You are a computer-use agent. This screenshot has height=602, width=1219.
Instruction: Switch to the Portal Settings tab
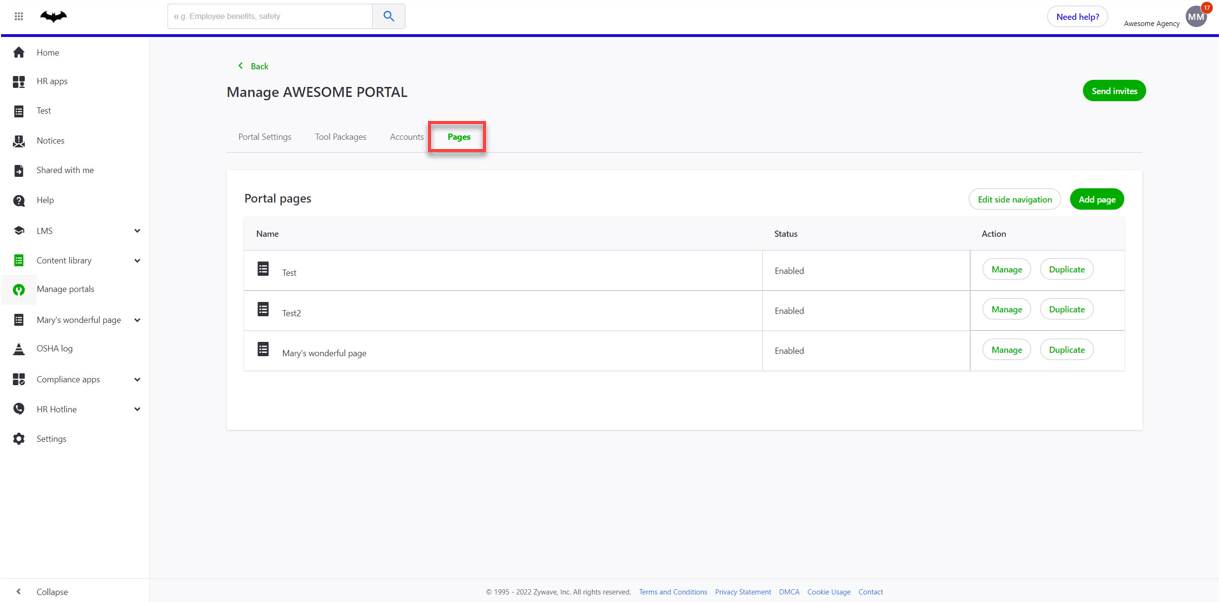tap(264, 136)
